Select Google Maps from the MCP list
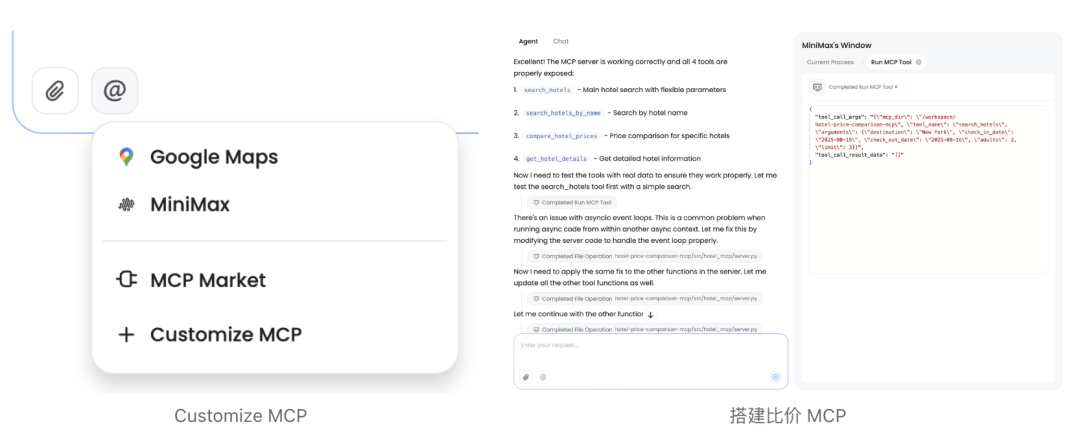The height and width of the screenshot is (442, 1080). 198,157
